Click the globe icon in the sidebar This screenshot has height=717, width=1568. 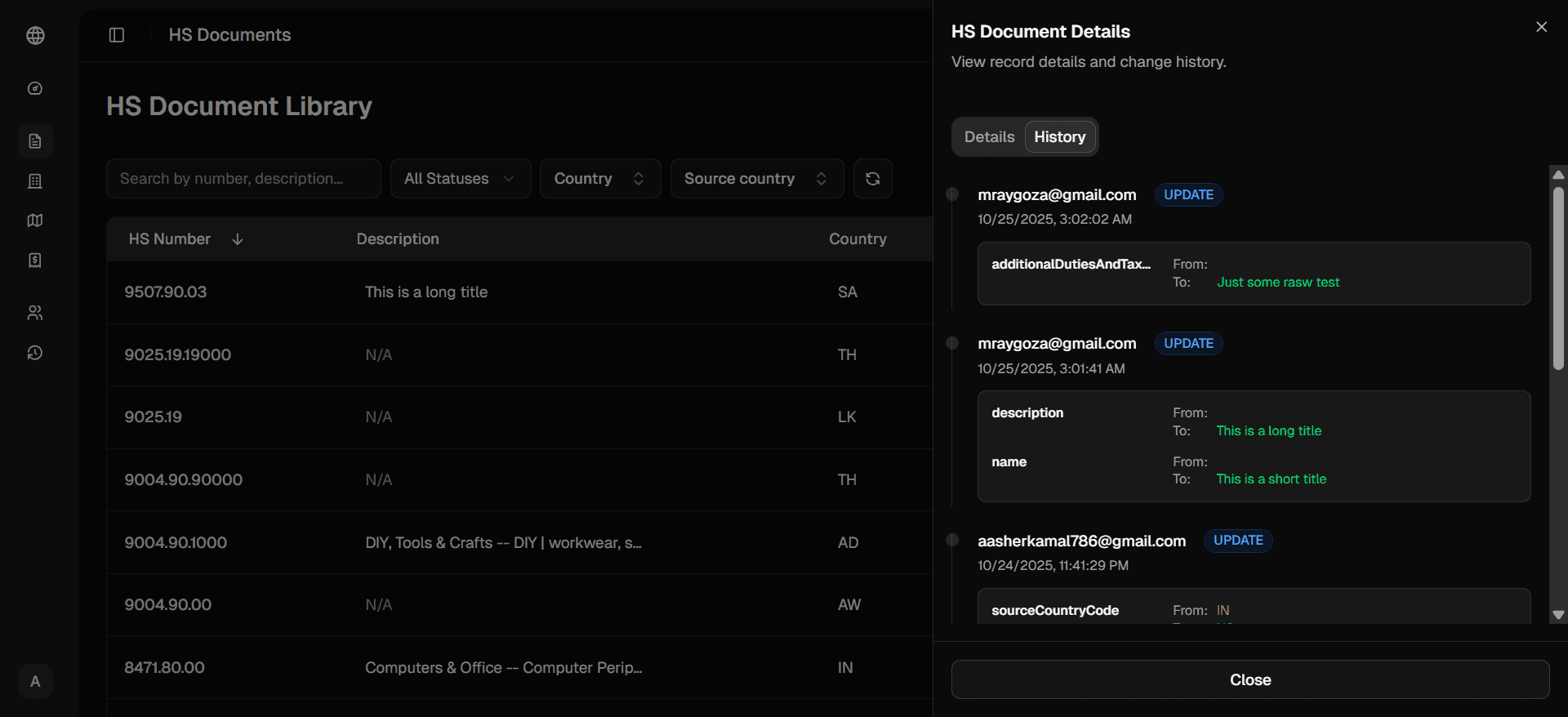click(35, 35)
